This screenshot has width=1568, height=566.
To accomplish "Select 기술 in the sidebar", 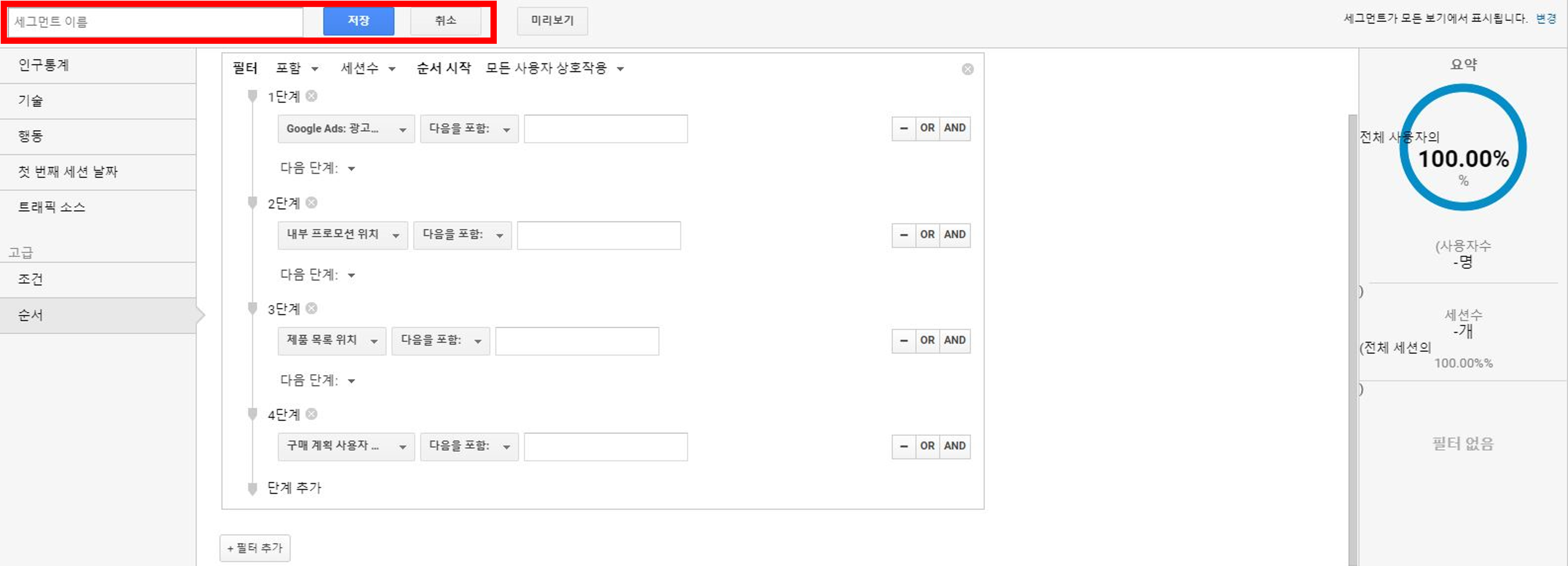I will pos(98,101).
